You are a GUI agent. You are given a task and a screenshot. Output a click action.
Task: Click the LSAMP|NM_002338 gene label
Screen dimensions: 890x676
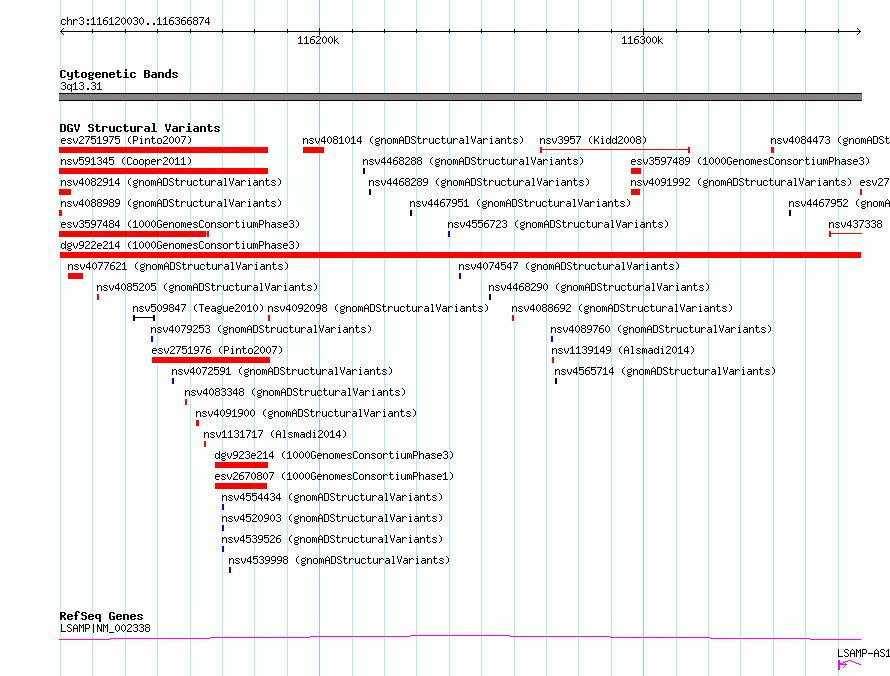tap(105, 628)
